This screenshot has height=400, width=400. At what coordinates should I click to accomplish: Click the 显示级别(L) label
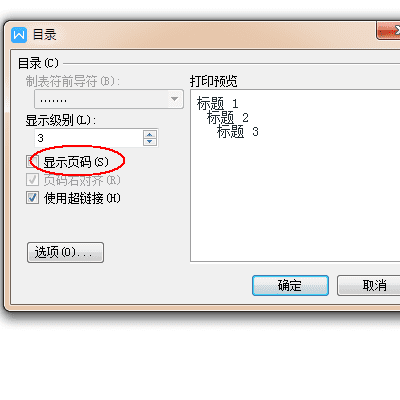coord(61,120)
